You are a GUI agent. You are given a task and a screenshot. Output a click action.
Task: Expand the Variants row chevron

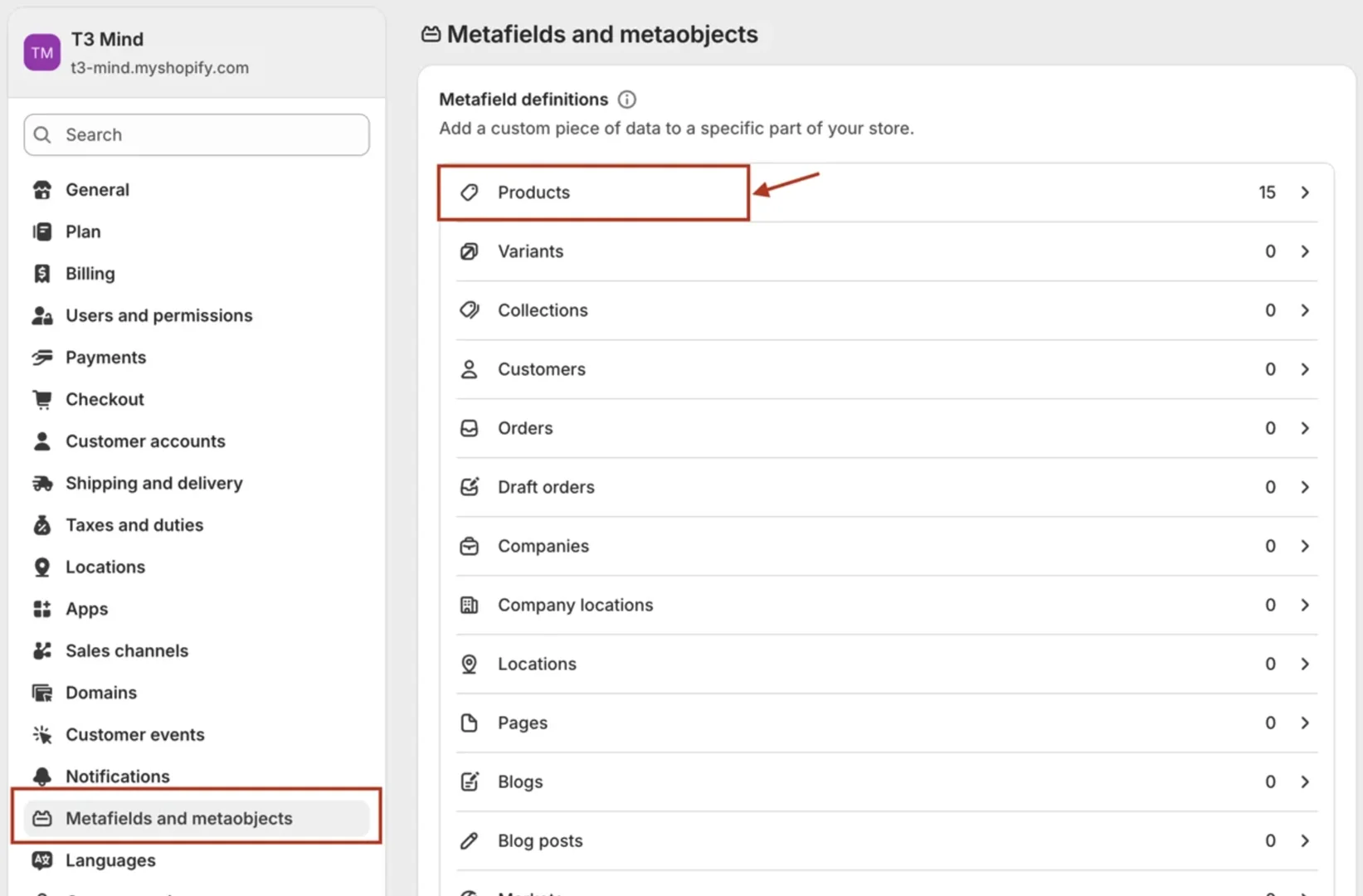point(1305,251)
